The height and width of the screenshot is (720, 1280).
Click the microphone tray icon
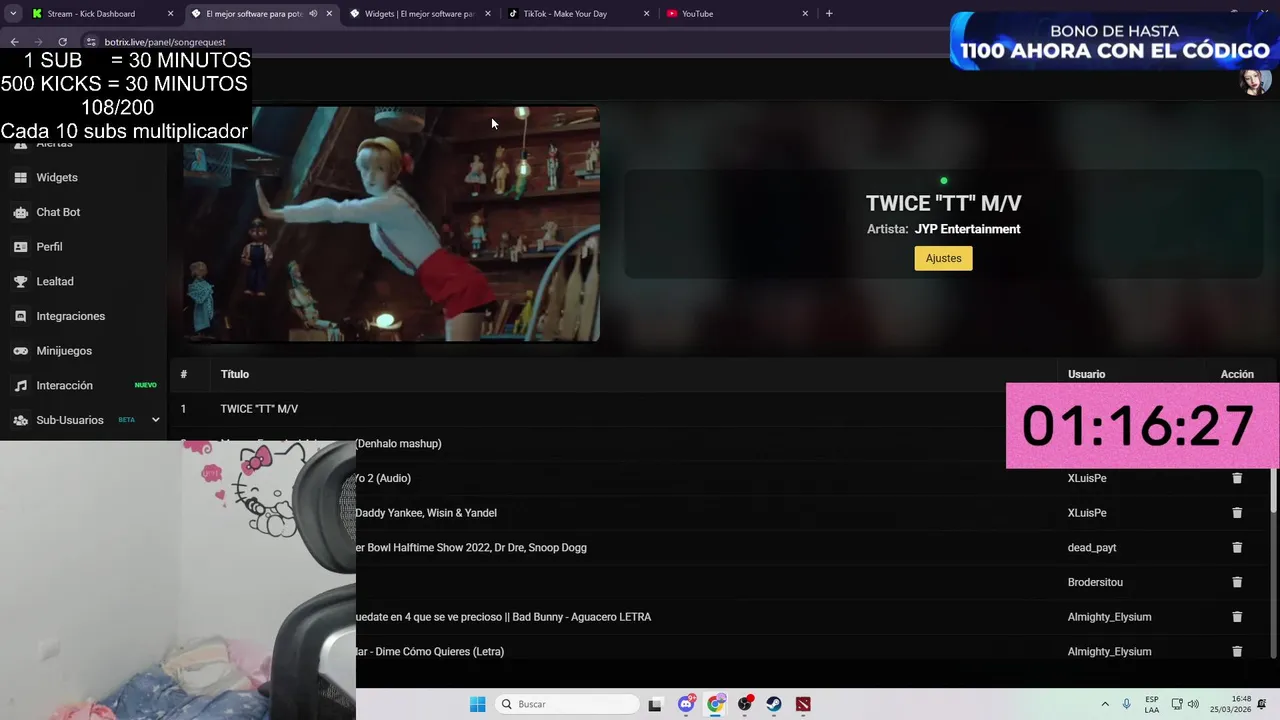[x=1127, y=704]
